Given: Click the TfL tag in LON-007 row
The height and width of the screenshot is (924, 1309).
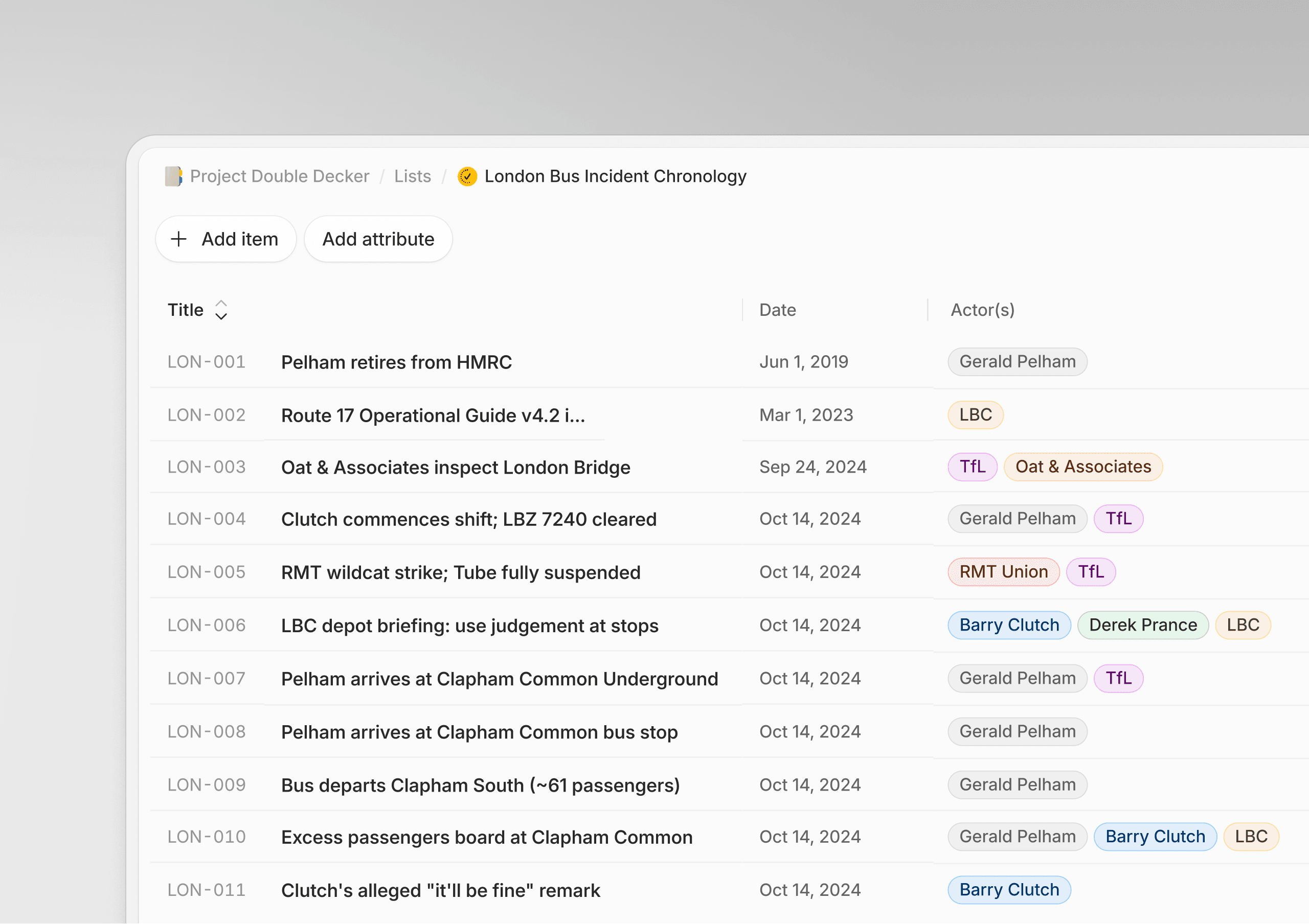Looking at the screenshot, I should (x=1119, y=679).
